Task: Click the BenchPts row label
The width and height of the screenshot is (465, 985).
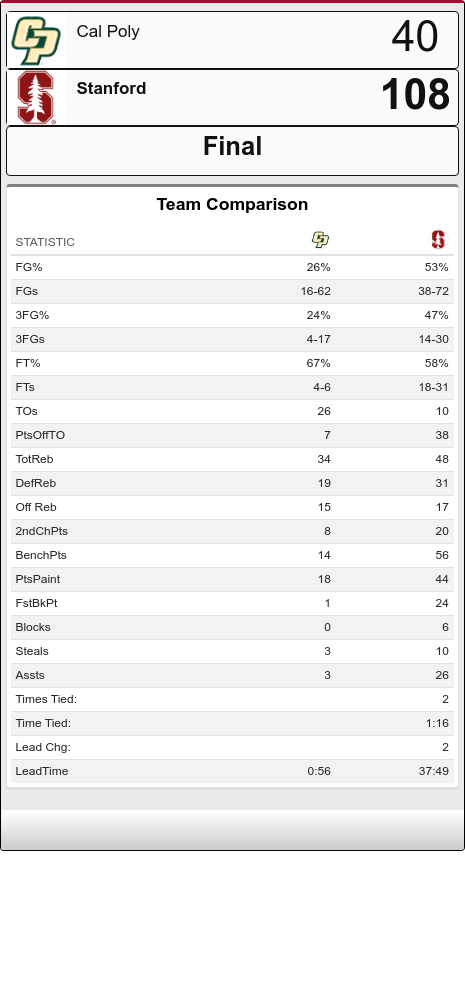Action: [41, 555]
